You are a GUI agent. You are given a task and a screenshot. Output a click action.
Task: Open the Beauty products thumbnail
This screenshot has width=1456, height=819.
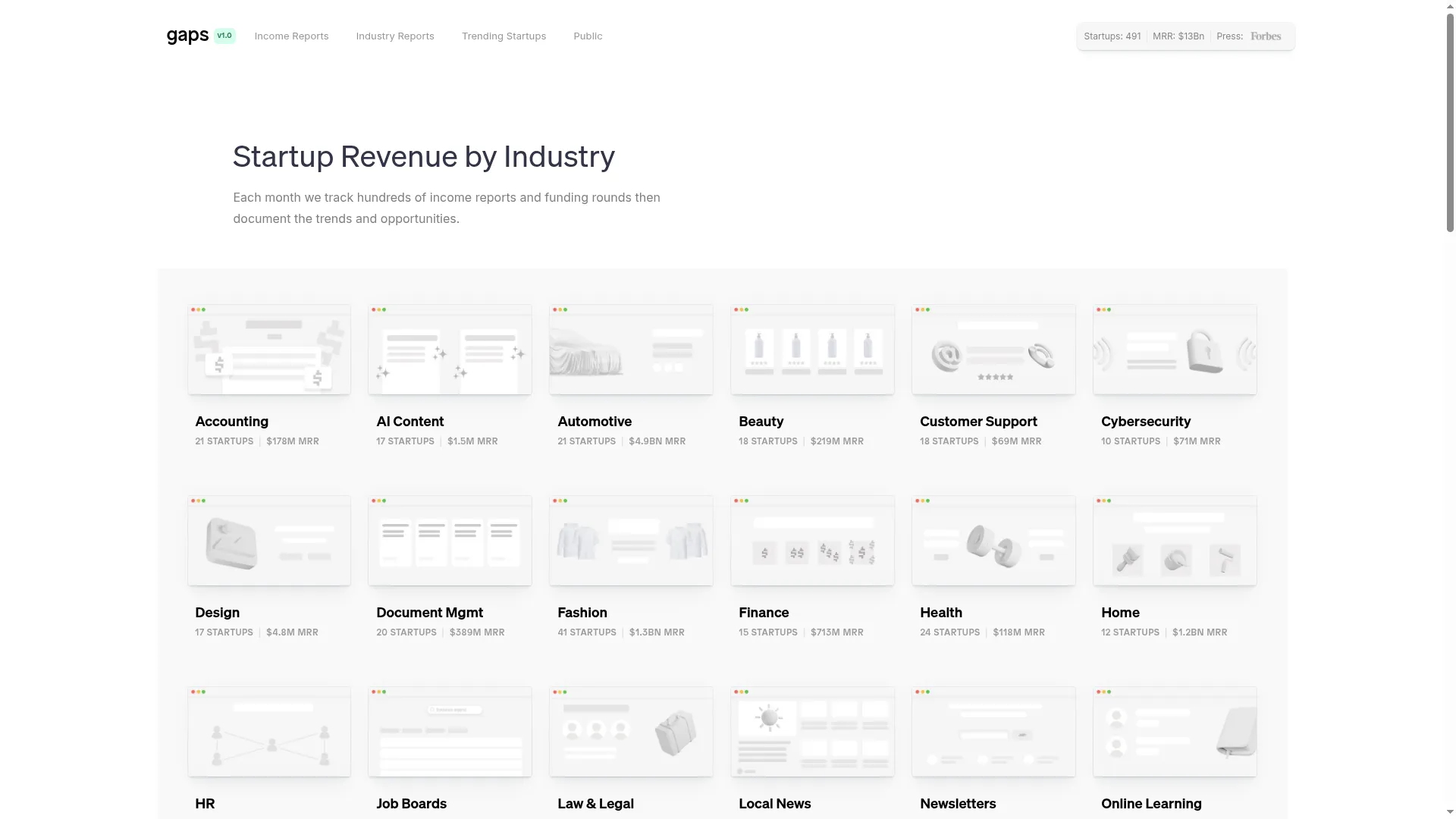812,350
